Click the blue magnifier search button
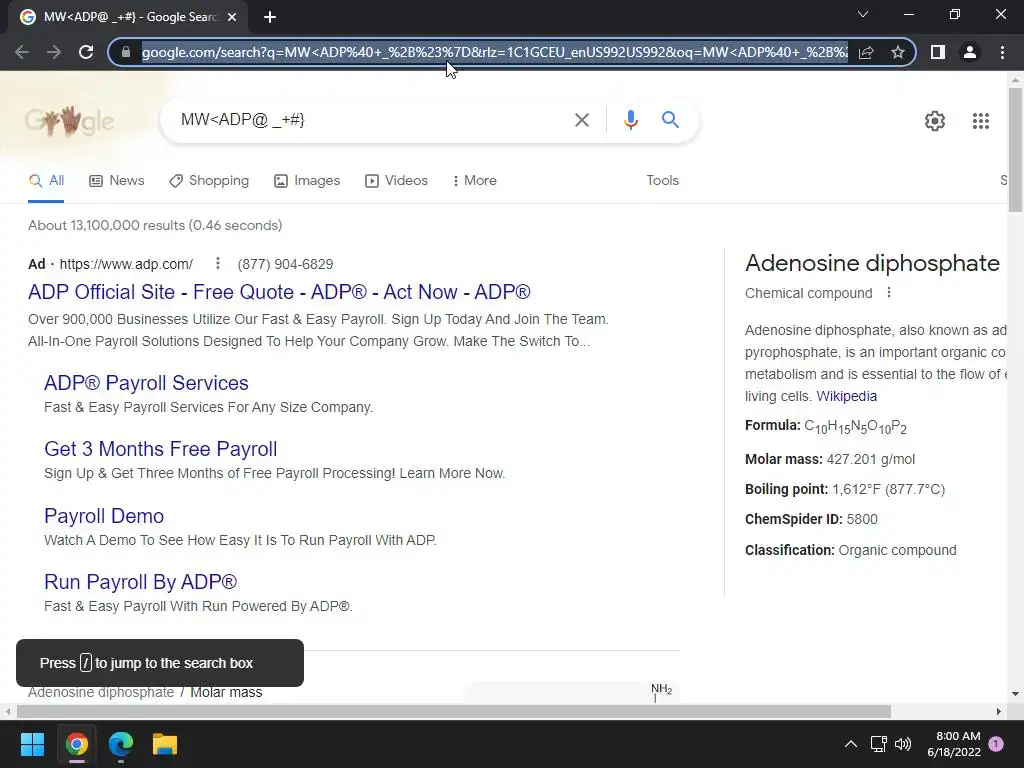Image resolution: width=1024 pixels, height=768 pixels. [670, 120]
